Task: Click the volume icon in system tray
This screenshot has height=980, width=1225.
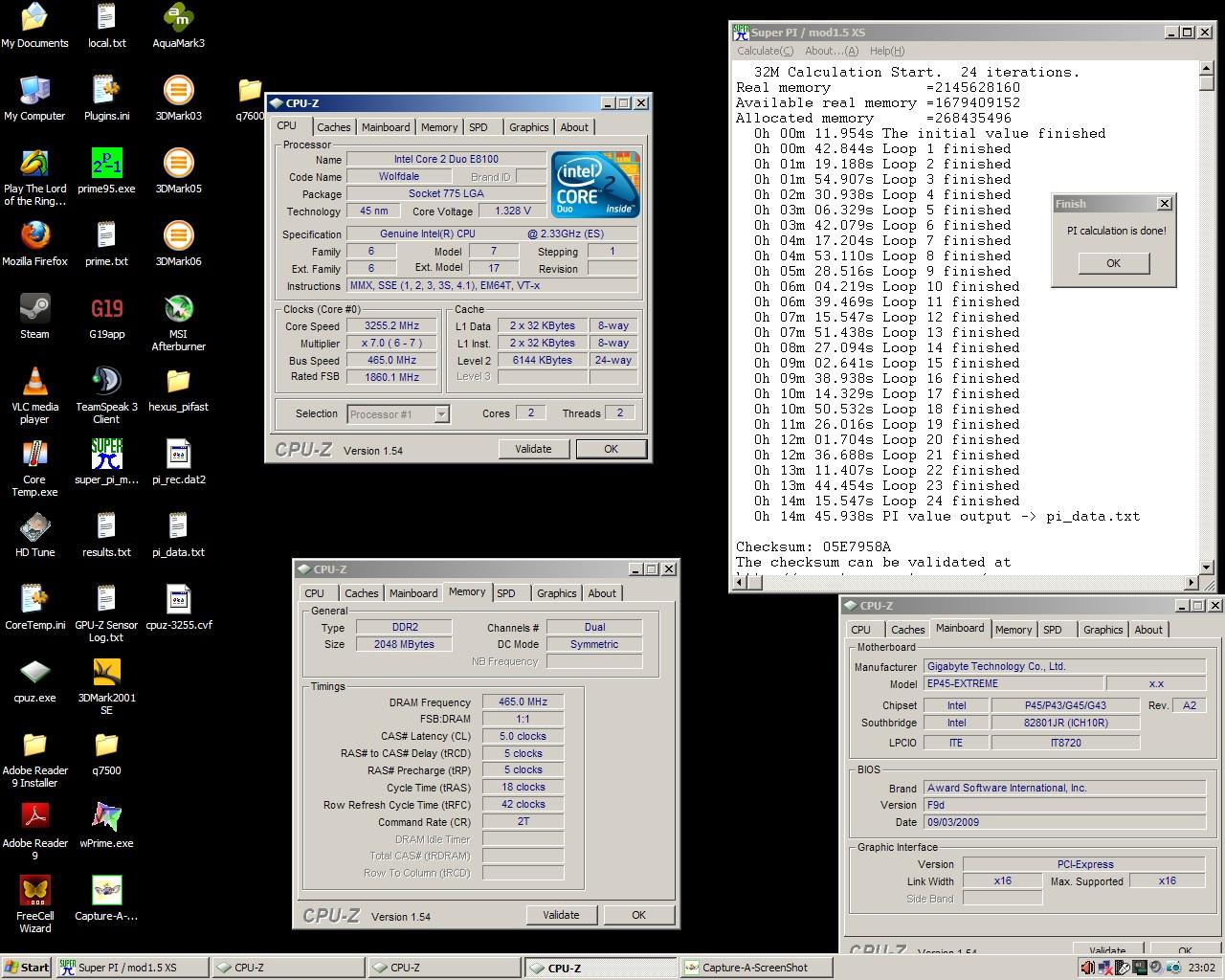Action: 1087,968
